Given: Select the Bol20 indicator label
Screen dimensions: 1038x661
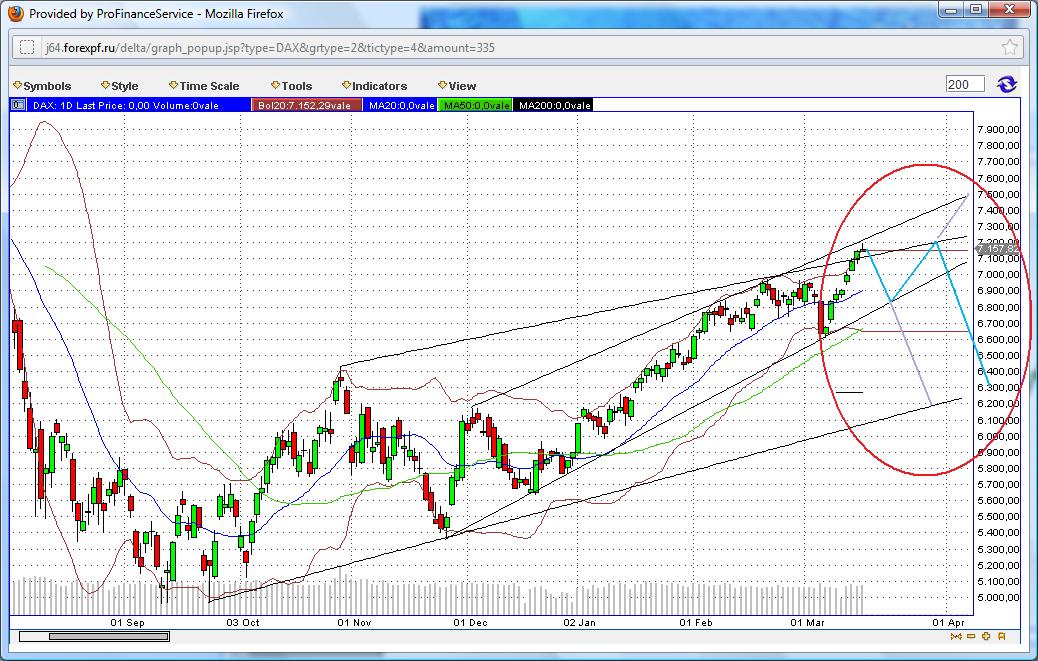Looking at the screenshot, I should 307,105.
